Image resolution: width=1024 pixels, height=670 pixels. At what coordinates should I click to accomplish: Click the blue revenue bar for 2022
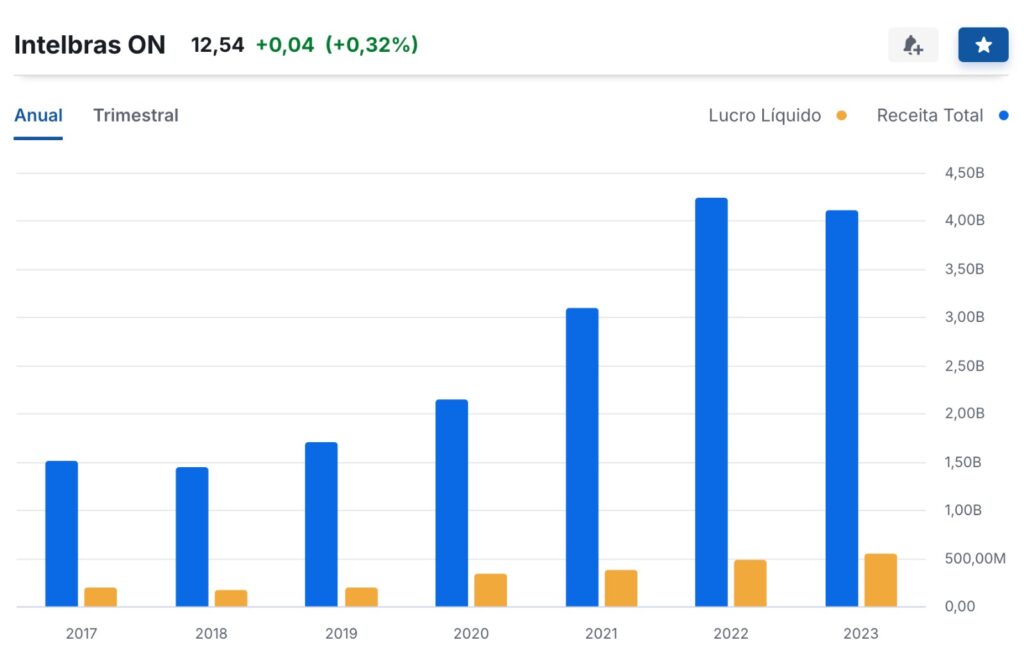pyautogui.click(x=711, y=402)
